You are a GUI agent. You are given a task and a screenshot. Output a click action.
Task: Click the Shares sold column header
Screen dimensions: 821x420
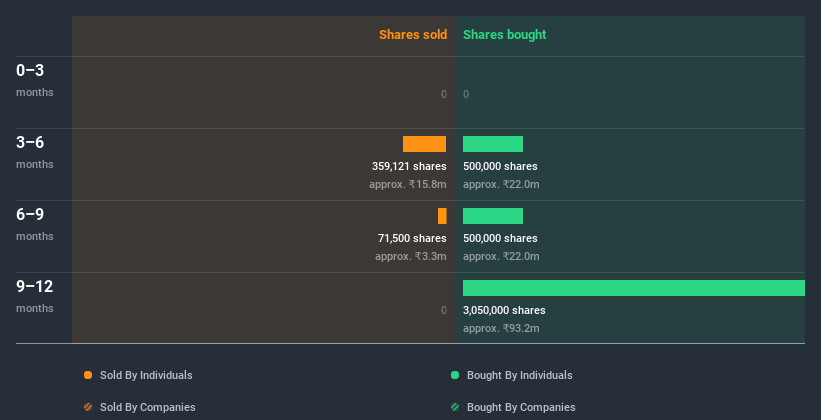point(413,35)
